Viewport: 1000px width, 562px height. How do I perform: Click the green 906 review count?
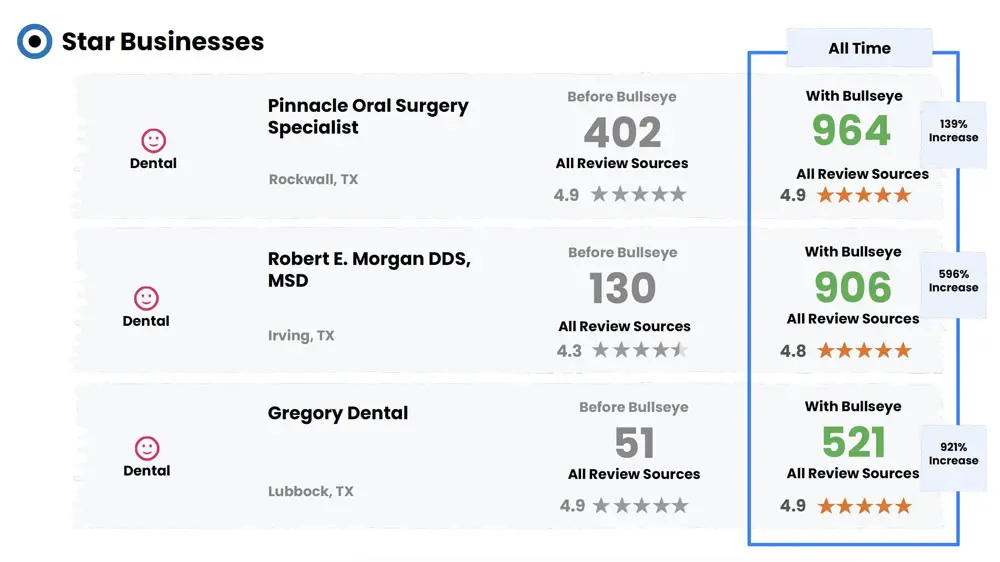pos(853,287)
